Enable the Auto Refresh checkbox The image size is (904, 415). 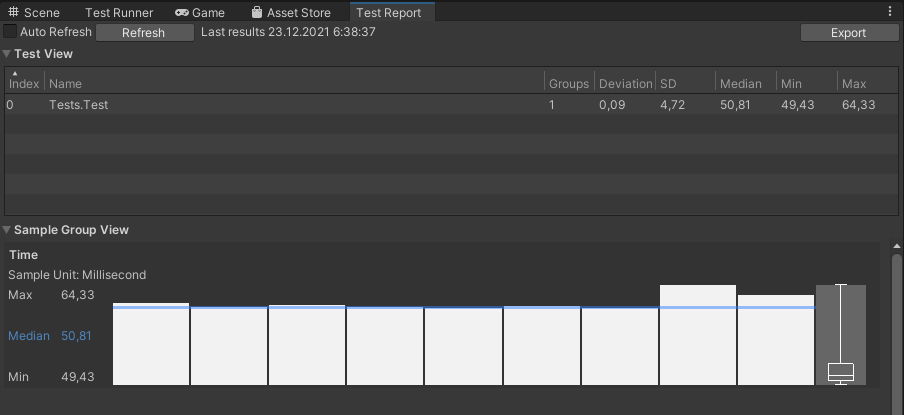point(10,32)
